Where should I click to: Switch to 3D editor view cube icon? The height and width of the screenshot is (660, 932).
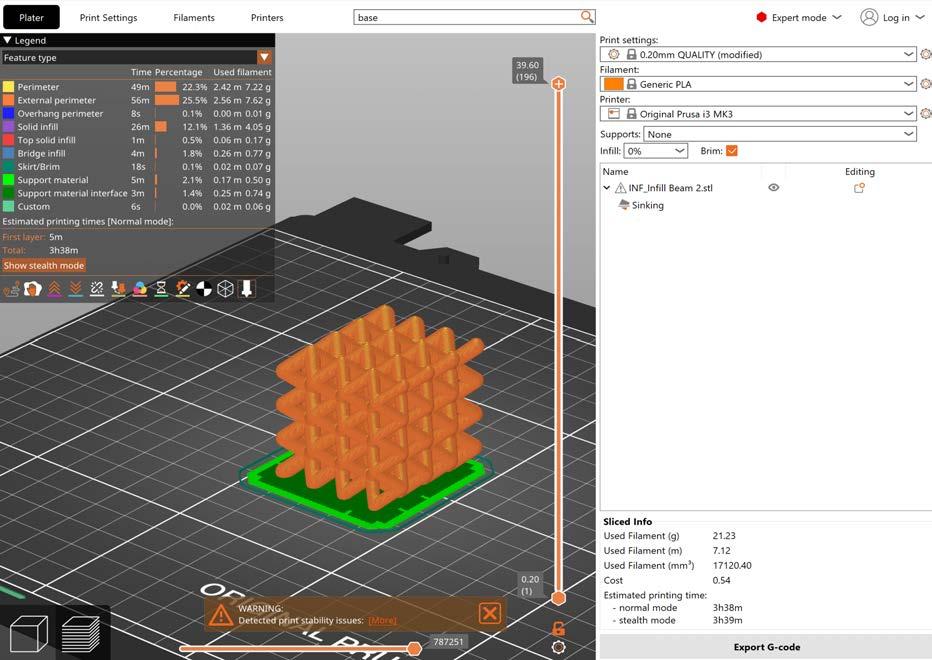(x=29, y=634)
